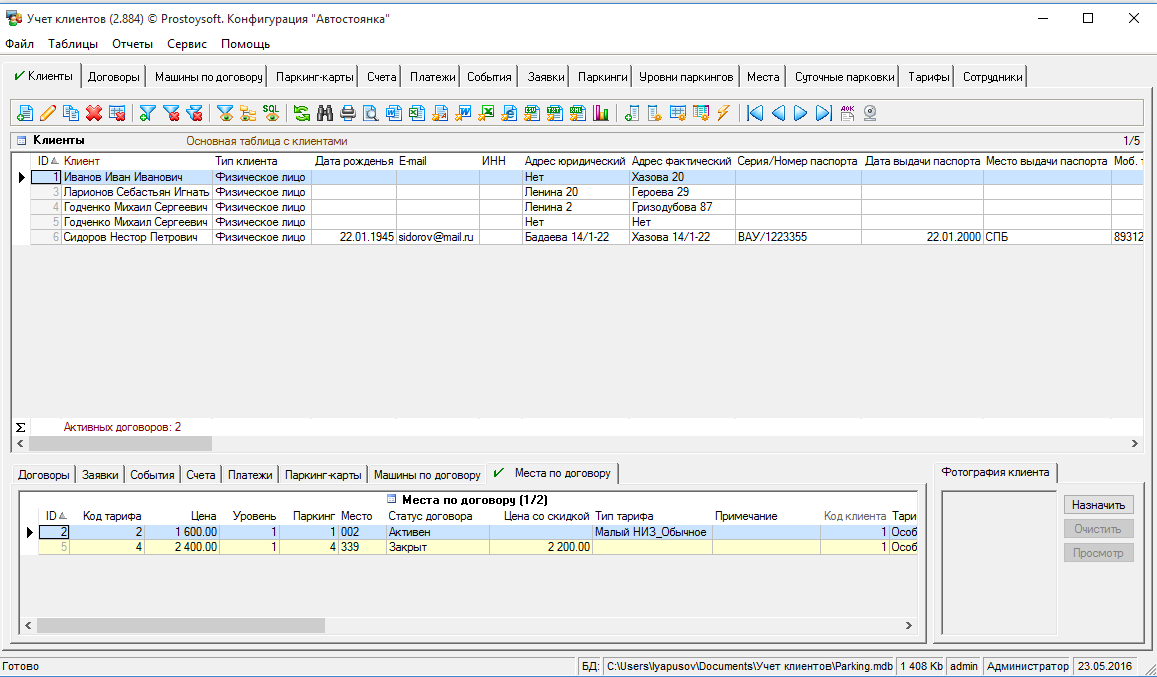This screenshot has width=1157, height=677.
Task: Click the pencil edit record icon
Action: [x=48, y=113]
